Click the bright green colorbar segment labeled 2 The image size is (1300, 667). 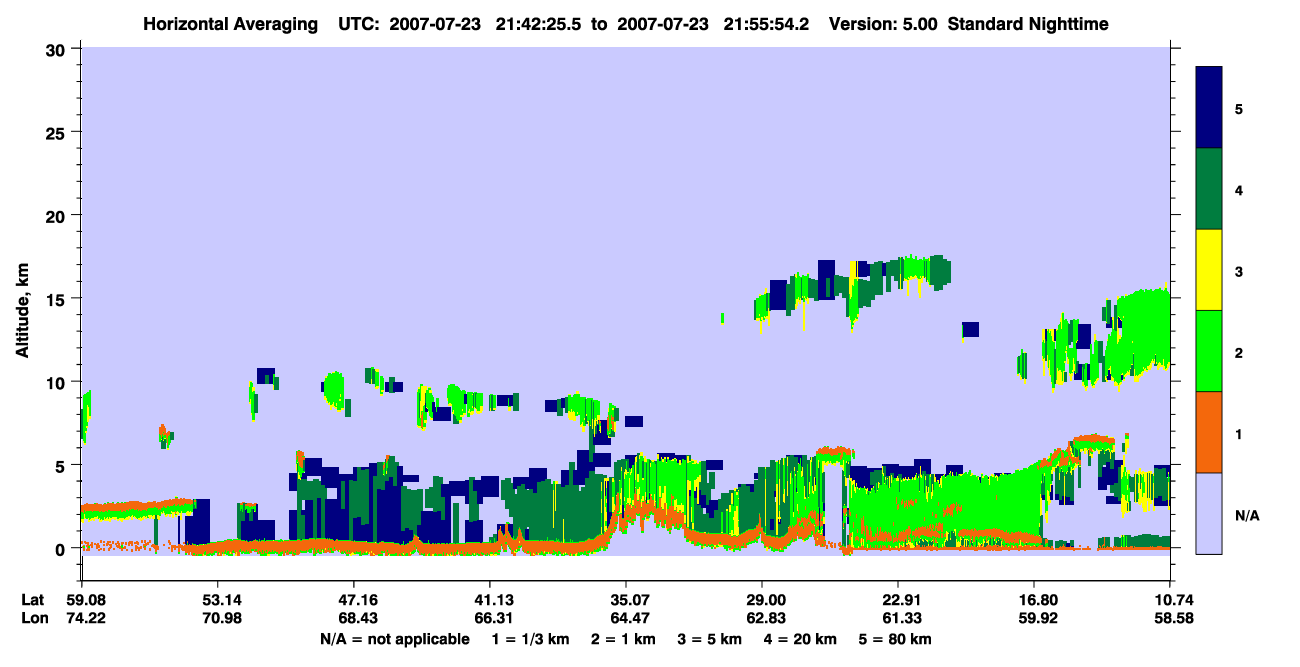tap(1209, 351)
